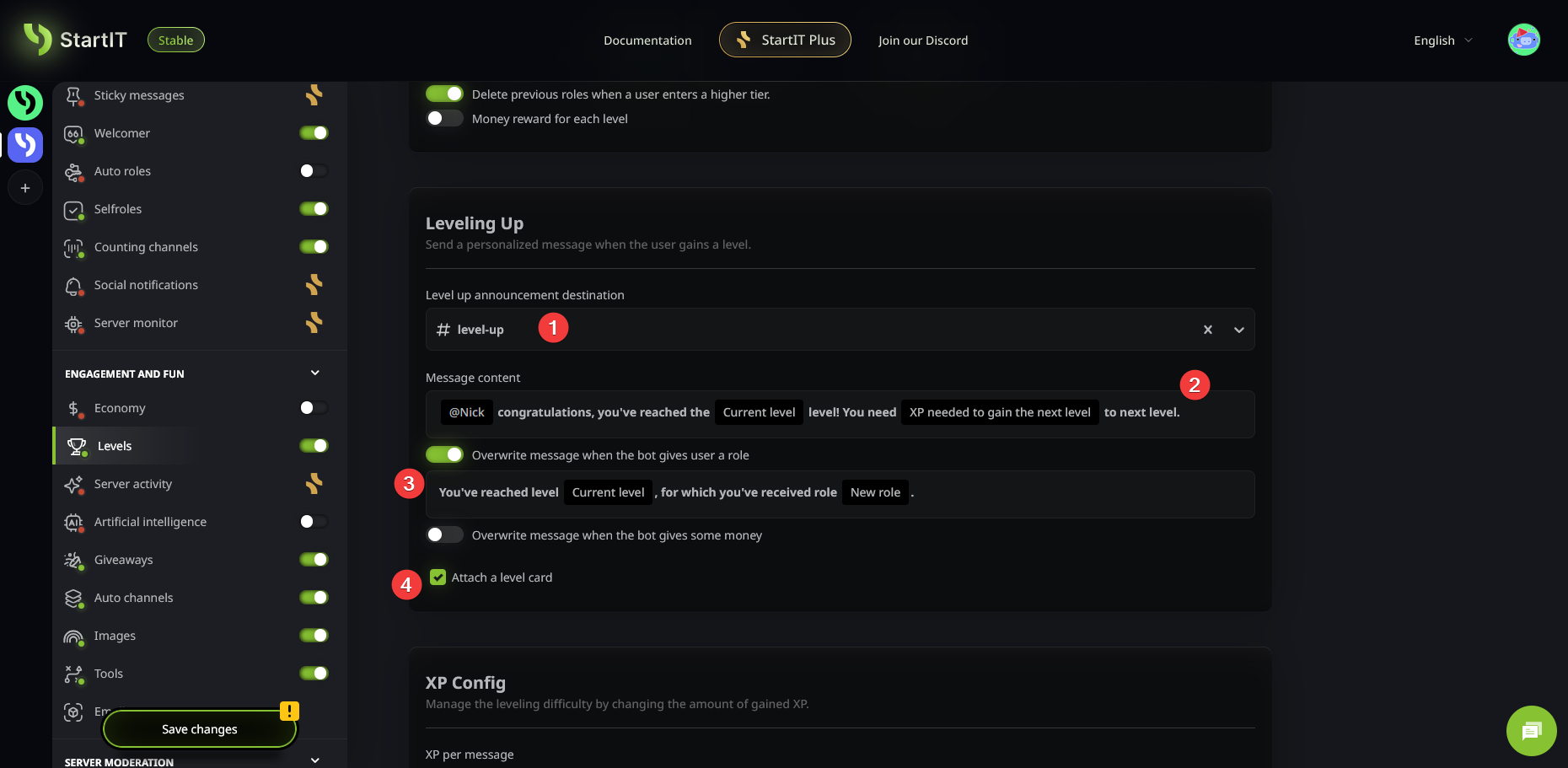
Task: Open the Documentation link
Action: click(647, 40)
